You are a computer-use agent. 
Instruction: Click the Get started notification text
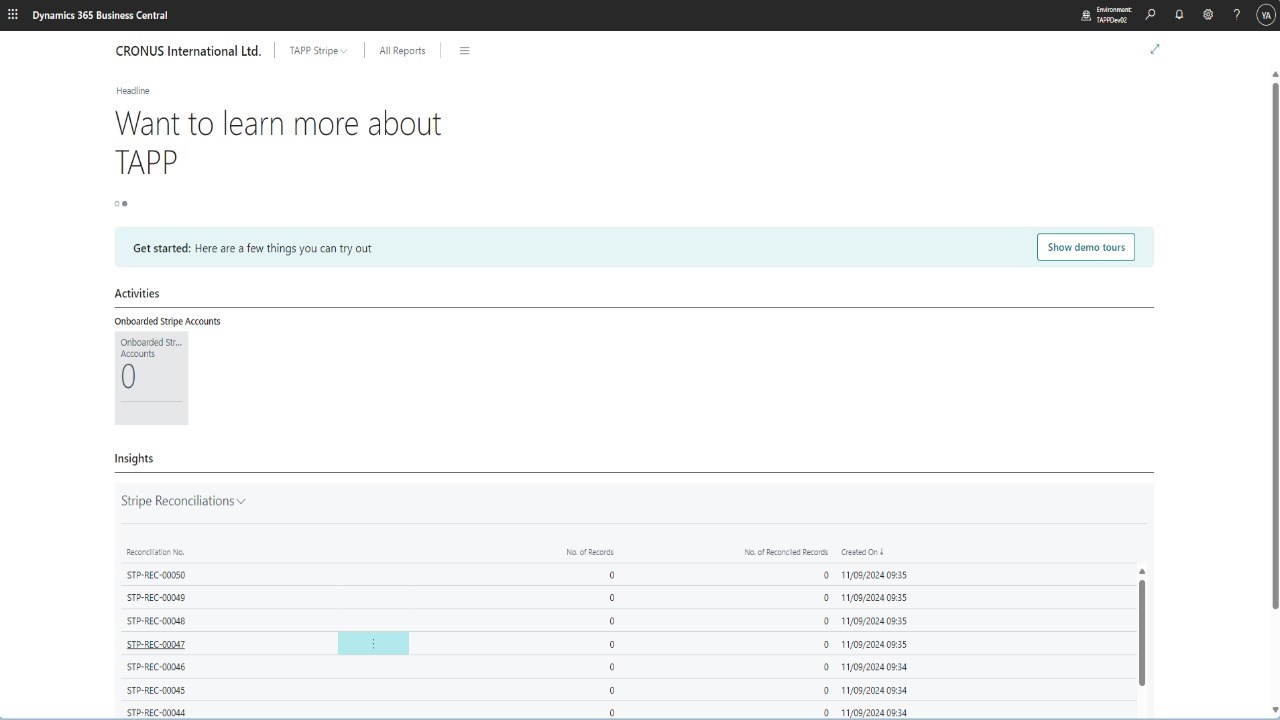(252, 248)
